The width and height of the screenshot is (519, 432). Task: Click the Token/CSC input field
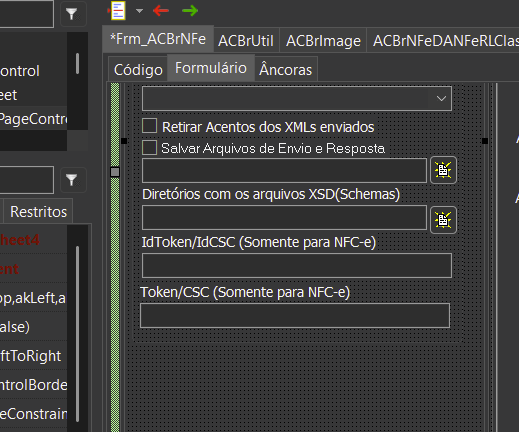[x=295, y=315]
